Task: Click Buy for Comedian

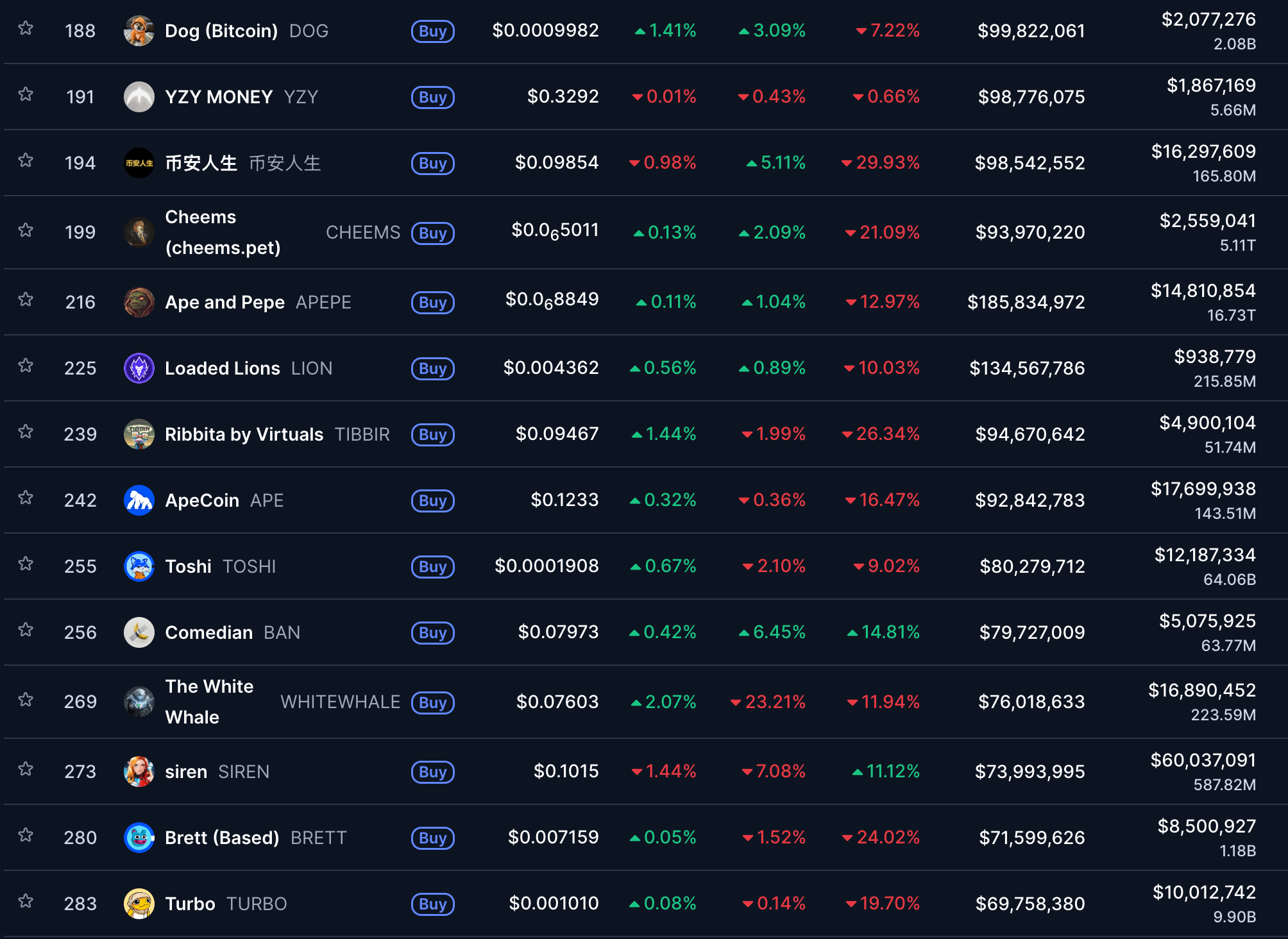Action: pos(432,633)
